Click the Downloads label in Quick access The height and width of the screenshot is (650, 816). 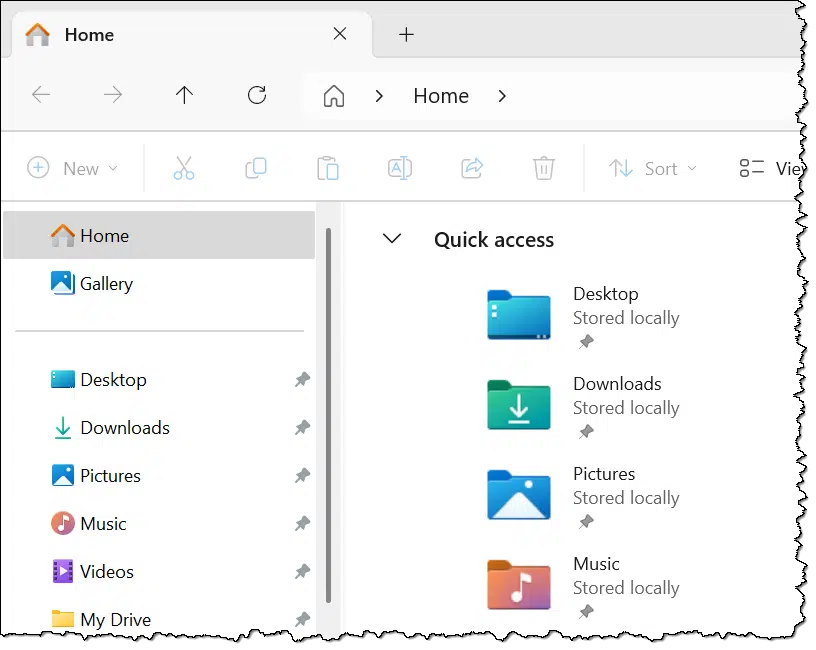point(617,384)
